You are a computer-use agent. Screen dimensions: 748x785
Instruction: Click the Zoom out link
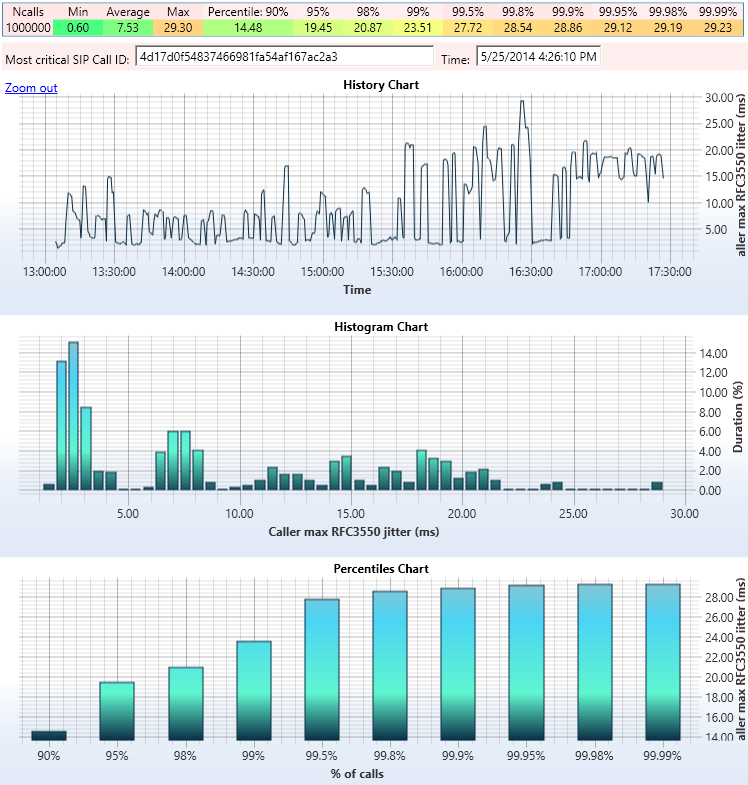pyautogui.click(x=31, y=88)
